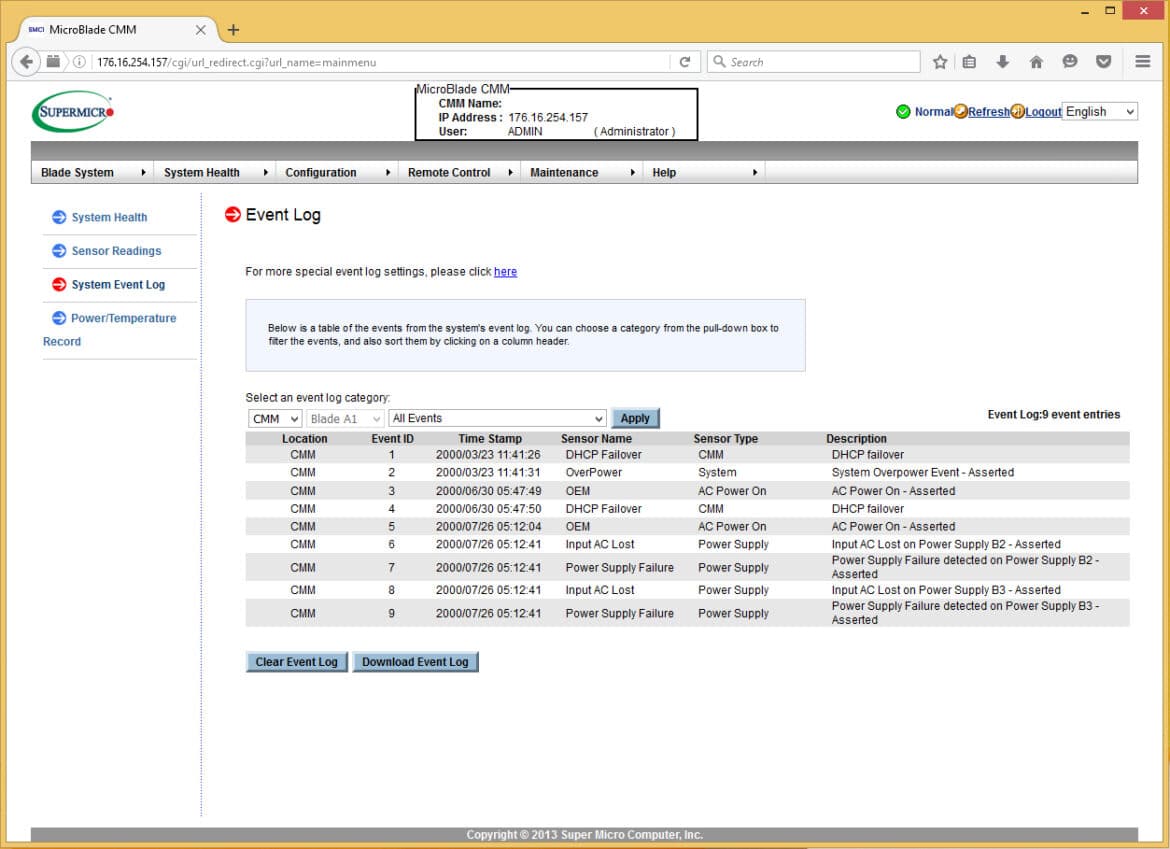Screen dimensions: 1170x849
Task: Select timestamp '2000/06/30 05:47:49'
Action: coord(488,491)
